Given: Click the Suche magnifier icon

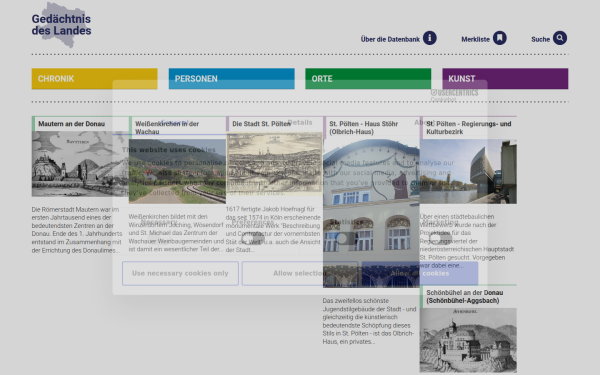Looking at the screenshot, I should [560, 38].
